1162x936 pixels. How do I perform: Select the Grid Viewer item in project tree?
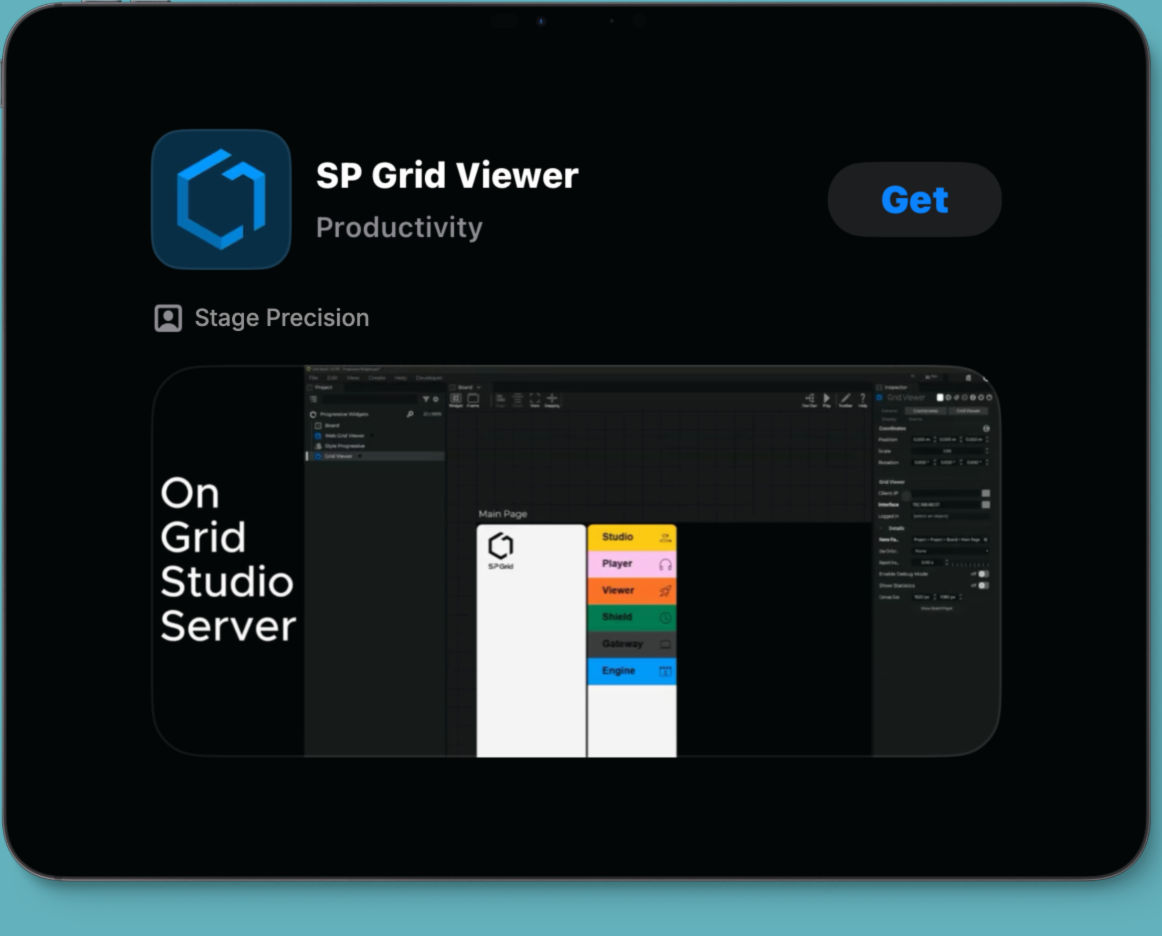click(338, 456)
